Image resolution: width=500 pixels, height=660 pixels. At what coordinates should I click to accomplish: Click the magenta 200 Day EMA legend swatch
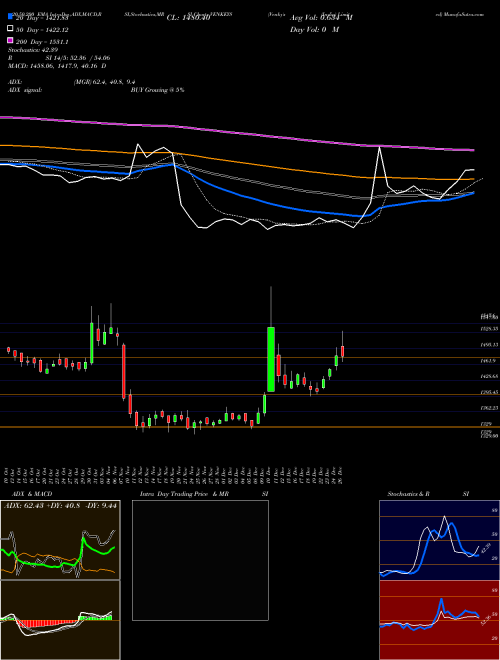(10, 40)
